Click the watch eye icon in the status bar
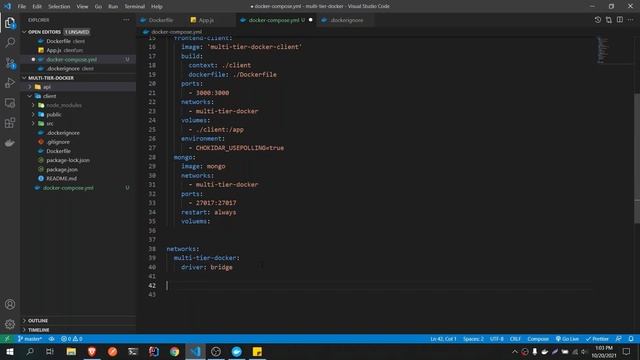The height and width of the screenshot is (360, 640). tap(51, 339)
